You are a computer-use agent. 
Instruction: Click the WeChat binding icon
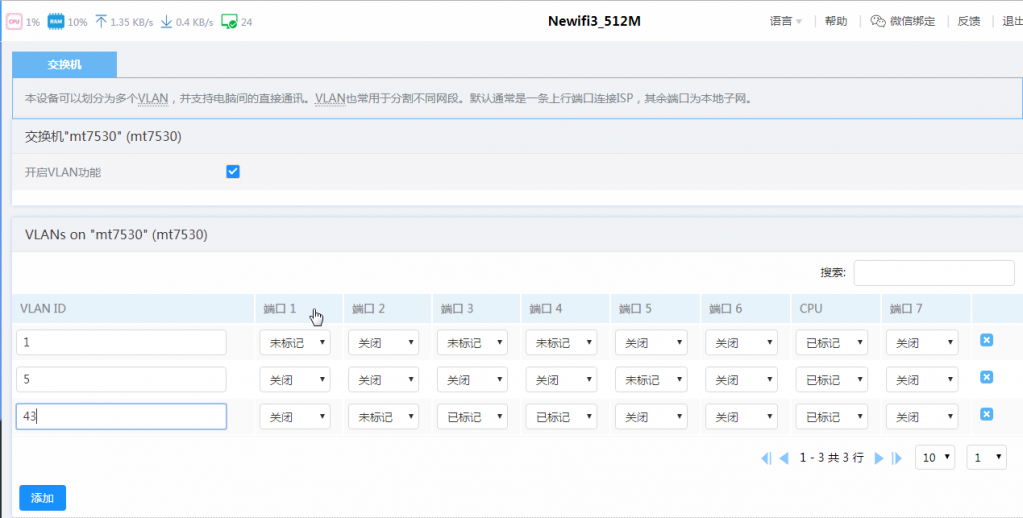point(878,22)
